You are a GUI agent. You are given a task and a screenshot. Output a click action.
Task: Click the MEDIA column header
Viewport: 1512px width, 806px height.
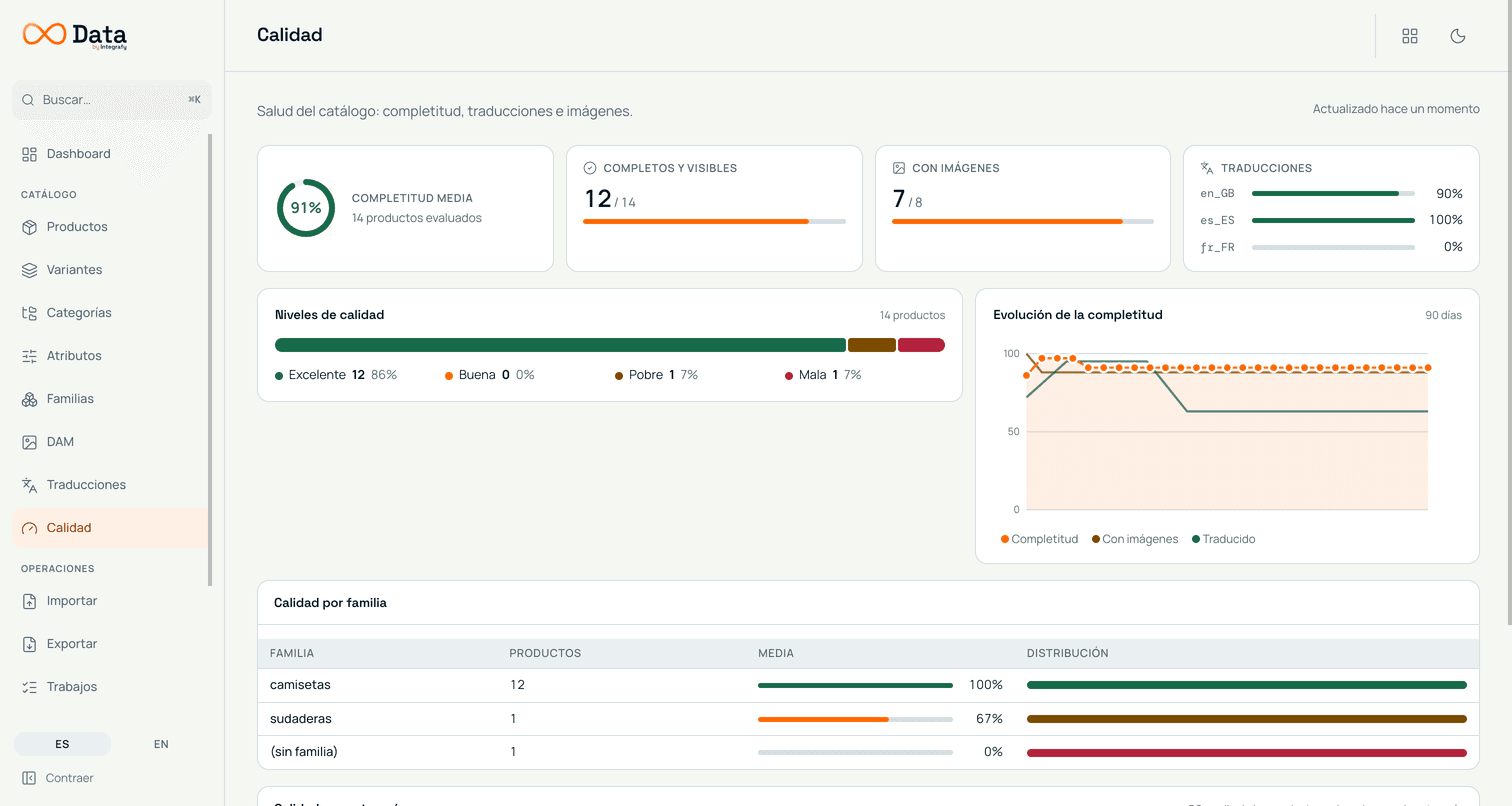coord(776,653)
